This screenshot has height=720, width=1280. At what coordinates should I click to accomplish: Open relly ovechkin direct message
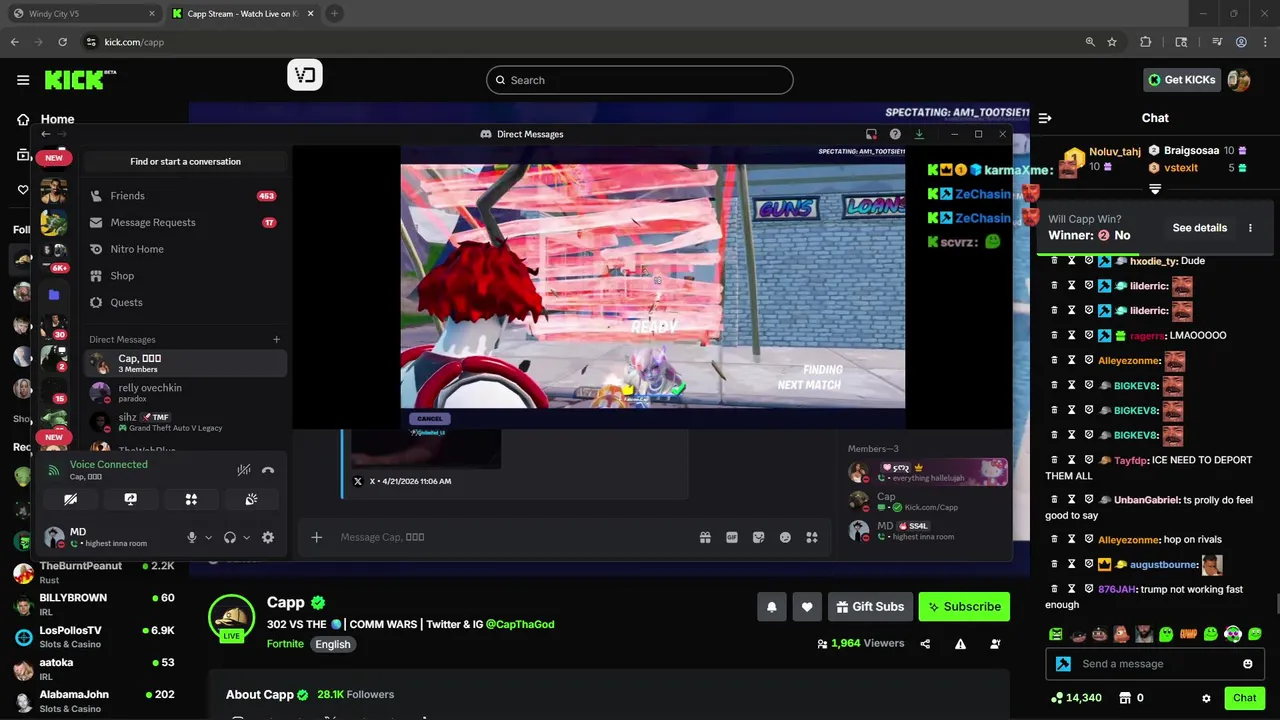tap(185, 392)
